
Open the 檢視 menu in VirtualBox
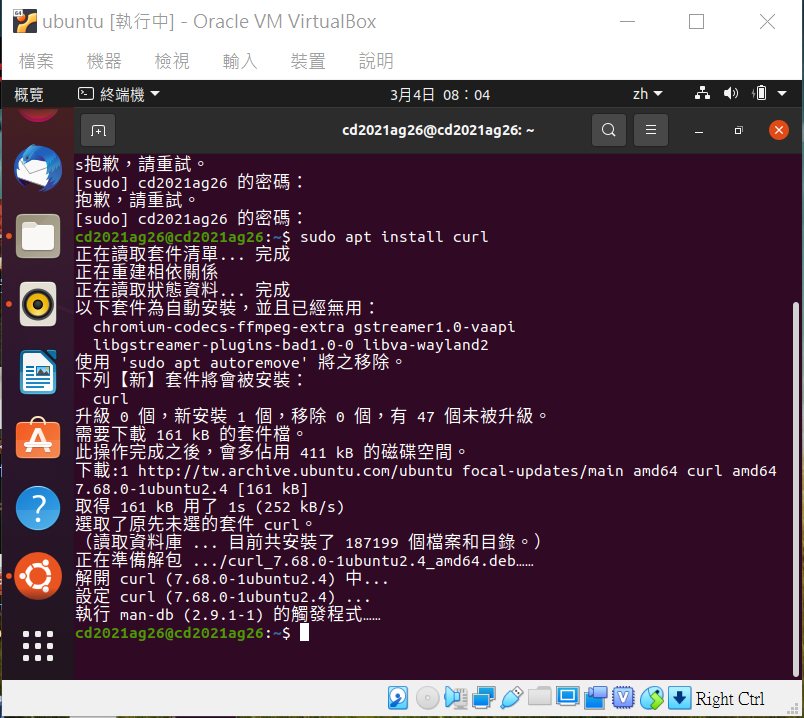(172, 61)
